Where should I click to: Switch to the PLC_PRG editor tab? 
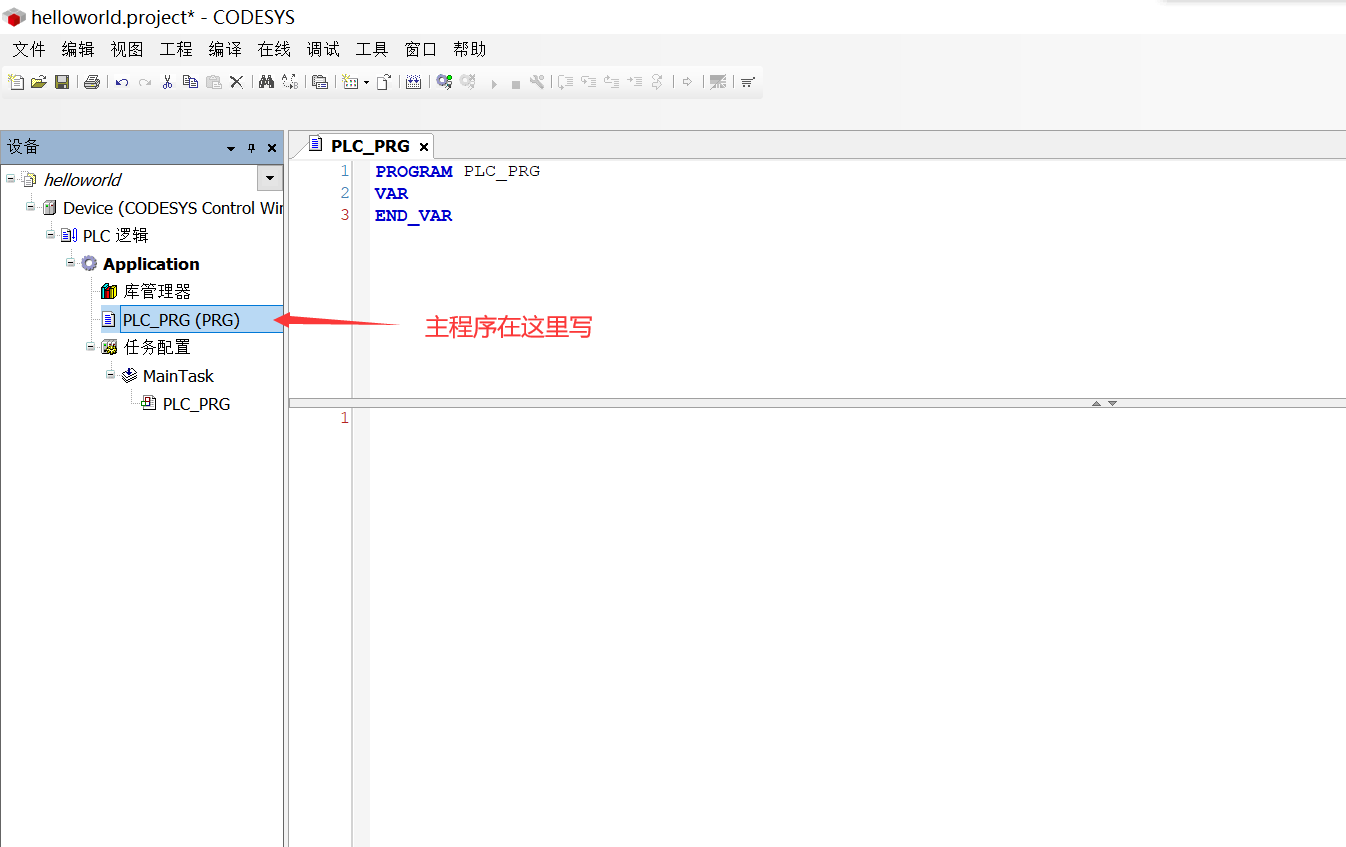[x=370, y=145]
